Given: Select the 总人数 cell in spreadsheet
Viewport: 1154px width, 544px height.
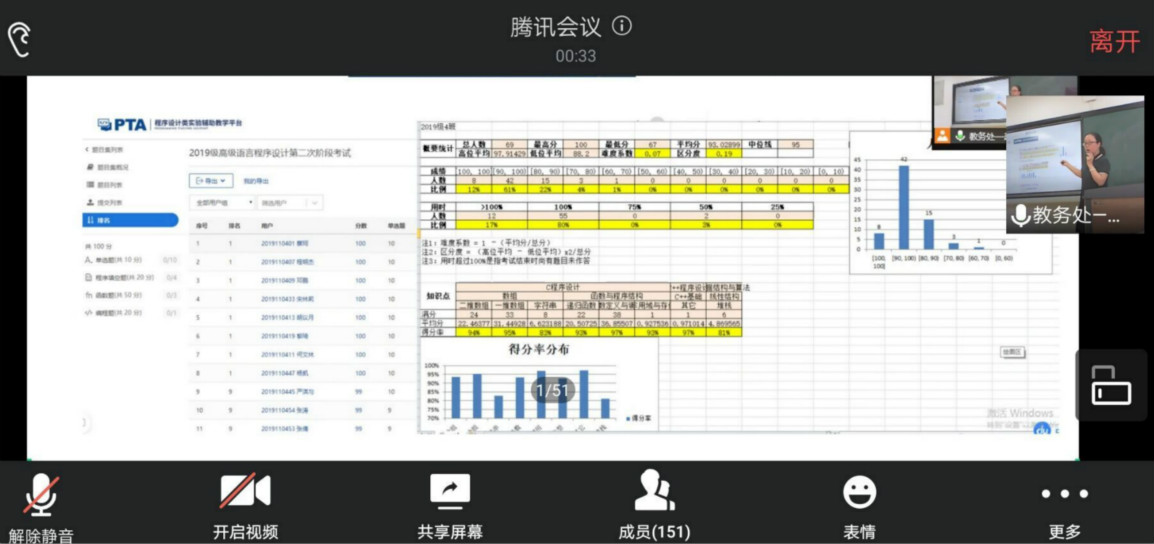Looking at the screenshot, I should pyautogui.click(x=472, y=144).
